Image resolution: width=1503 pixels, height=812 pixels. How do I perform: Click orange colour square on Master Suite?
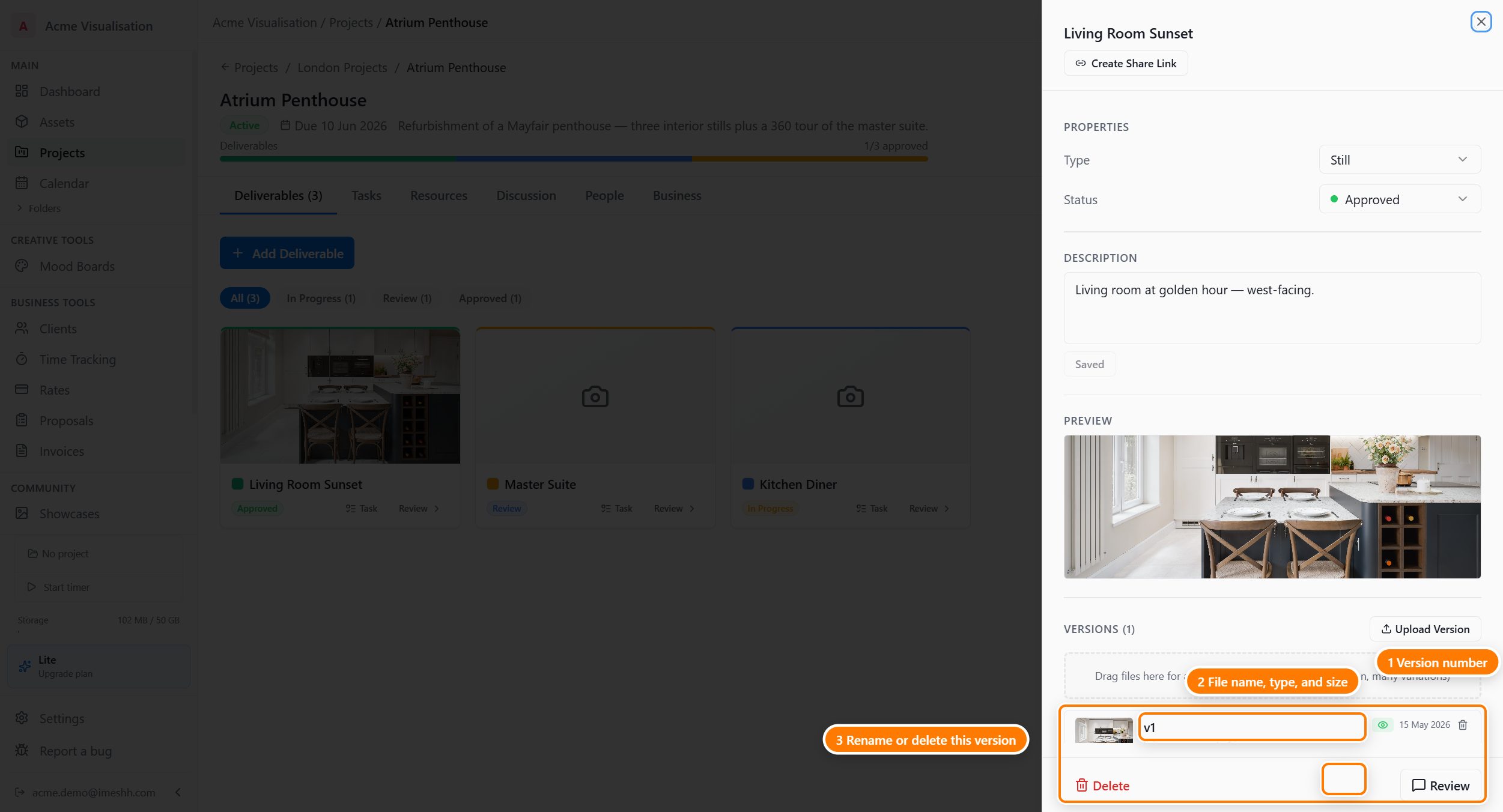pyautogui.click(x=493, y=483)
